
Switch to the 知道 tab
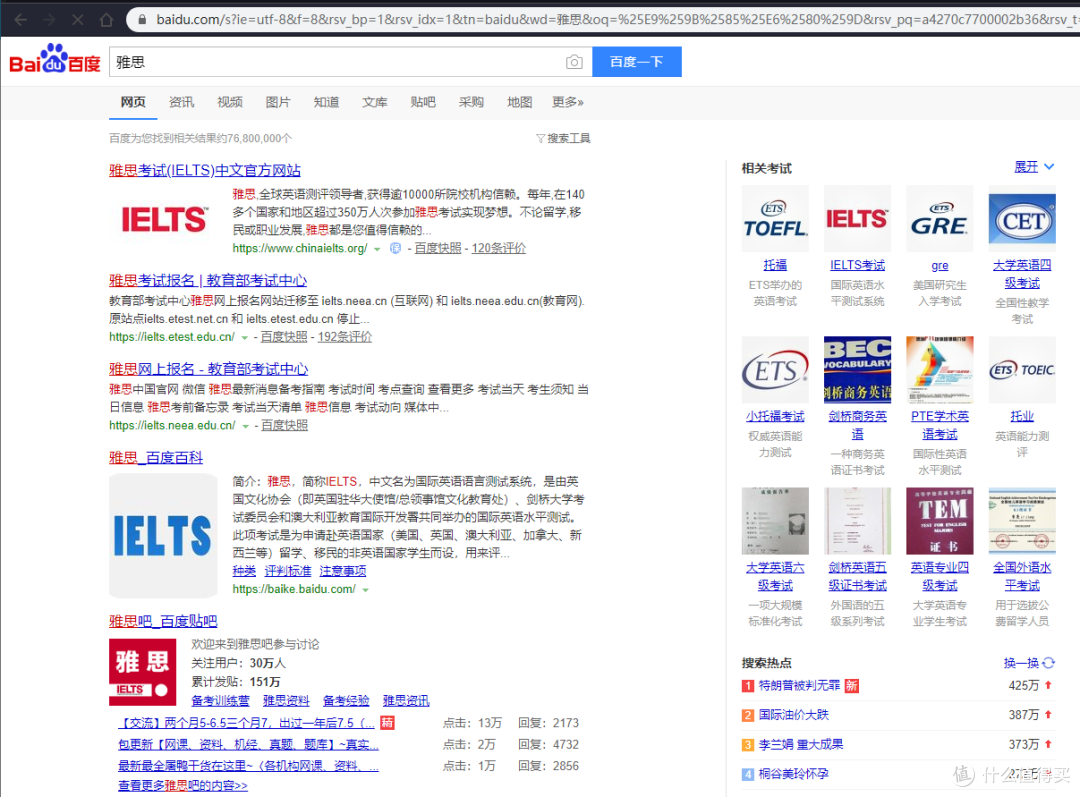point(326,102)
